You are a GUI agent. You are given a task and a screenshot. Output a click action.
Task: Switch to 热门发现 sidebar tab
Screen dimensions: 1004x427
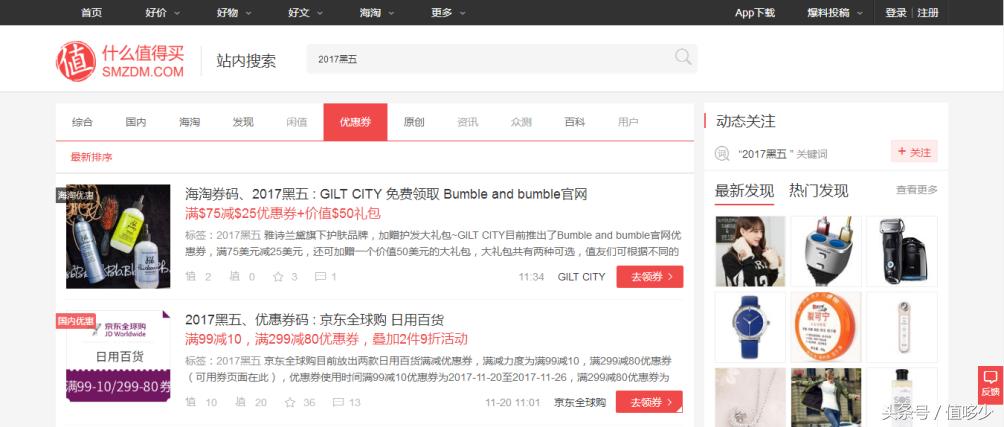[819, 190]
